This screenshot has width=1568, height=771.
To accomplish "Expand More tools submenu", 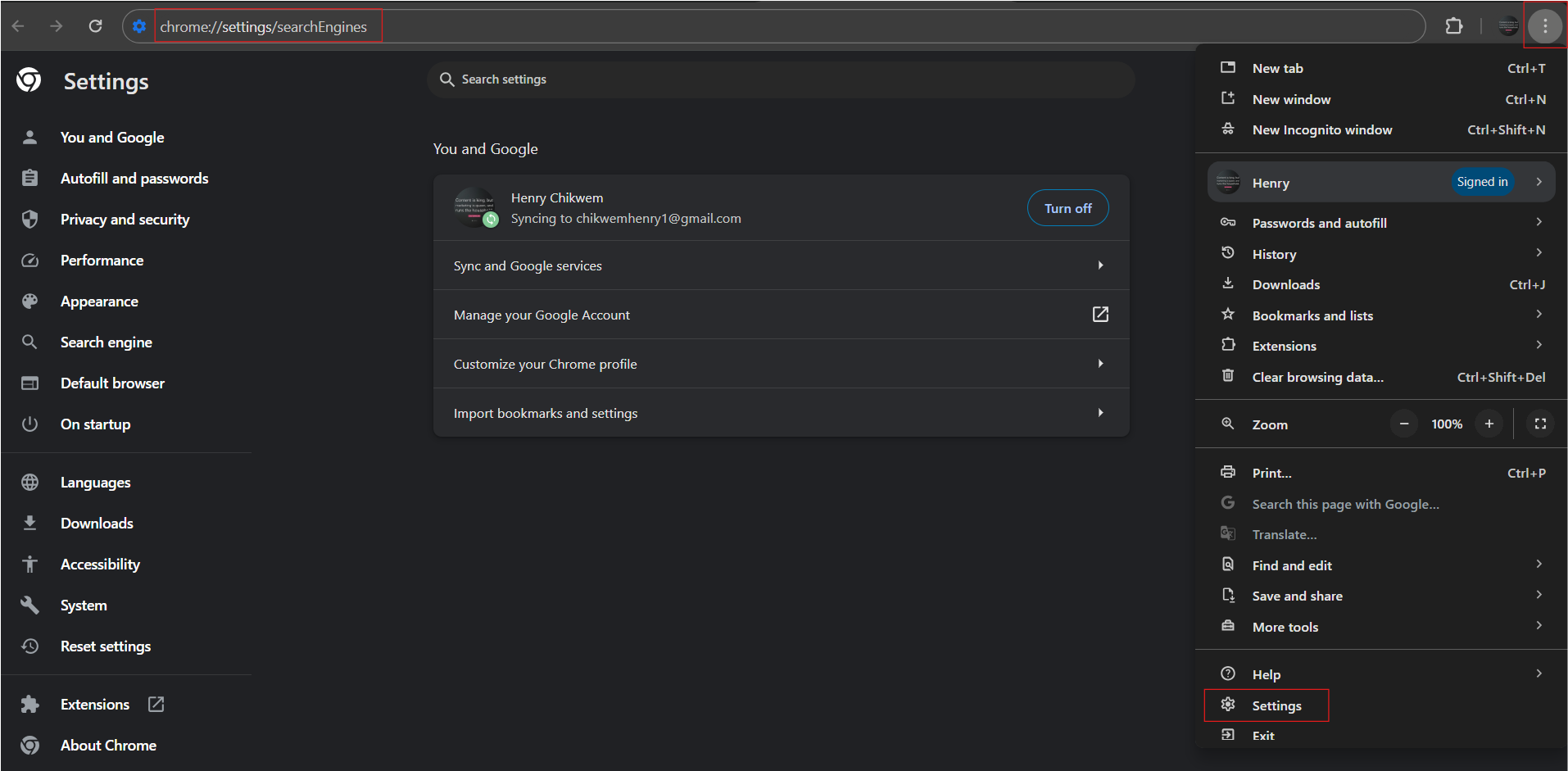I will (1381, 627).
